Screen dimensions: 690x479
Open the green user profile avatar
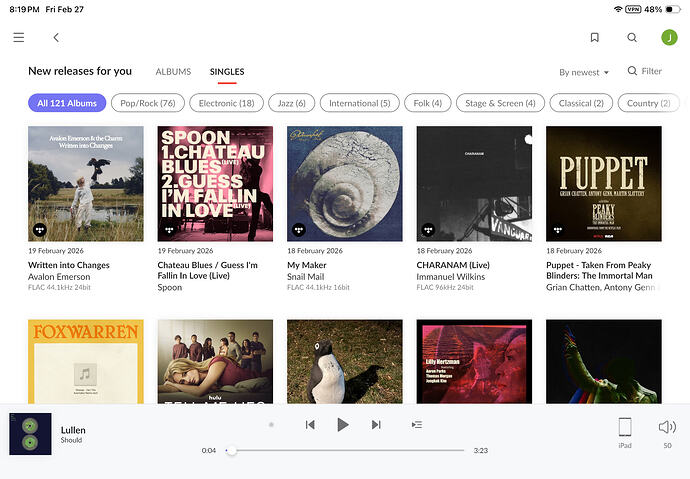click(669, 37)
